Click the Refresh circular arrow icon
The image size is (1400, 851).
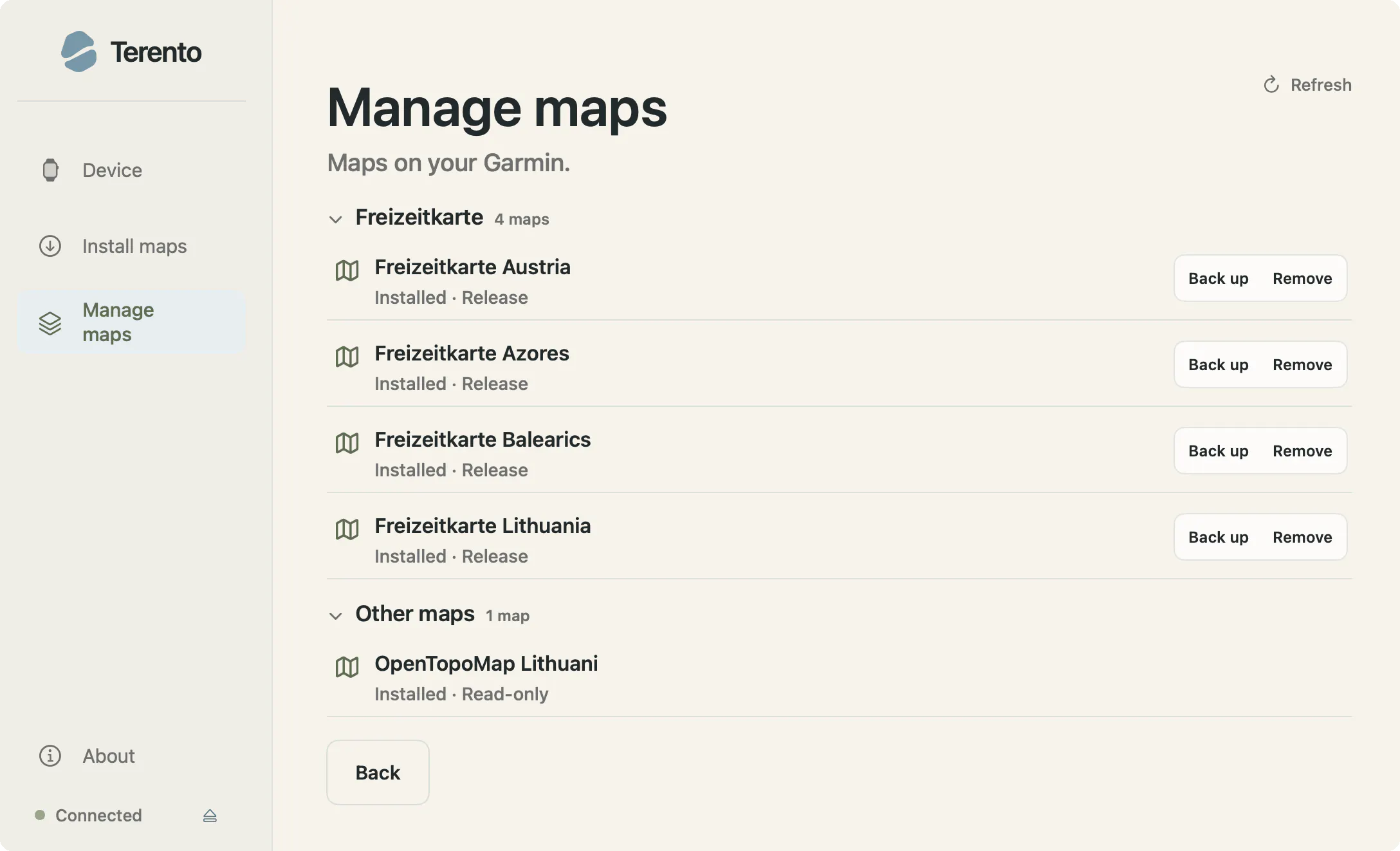click(x=1271, y=85)
